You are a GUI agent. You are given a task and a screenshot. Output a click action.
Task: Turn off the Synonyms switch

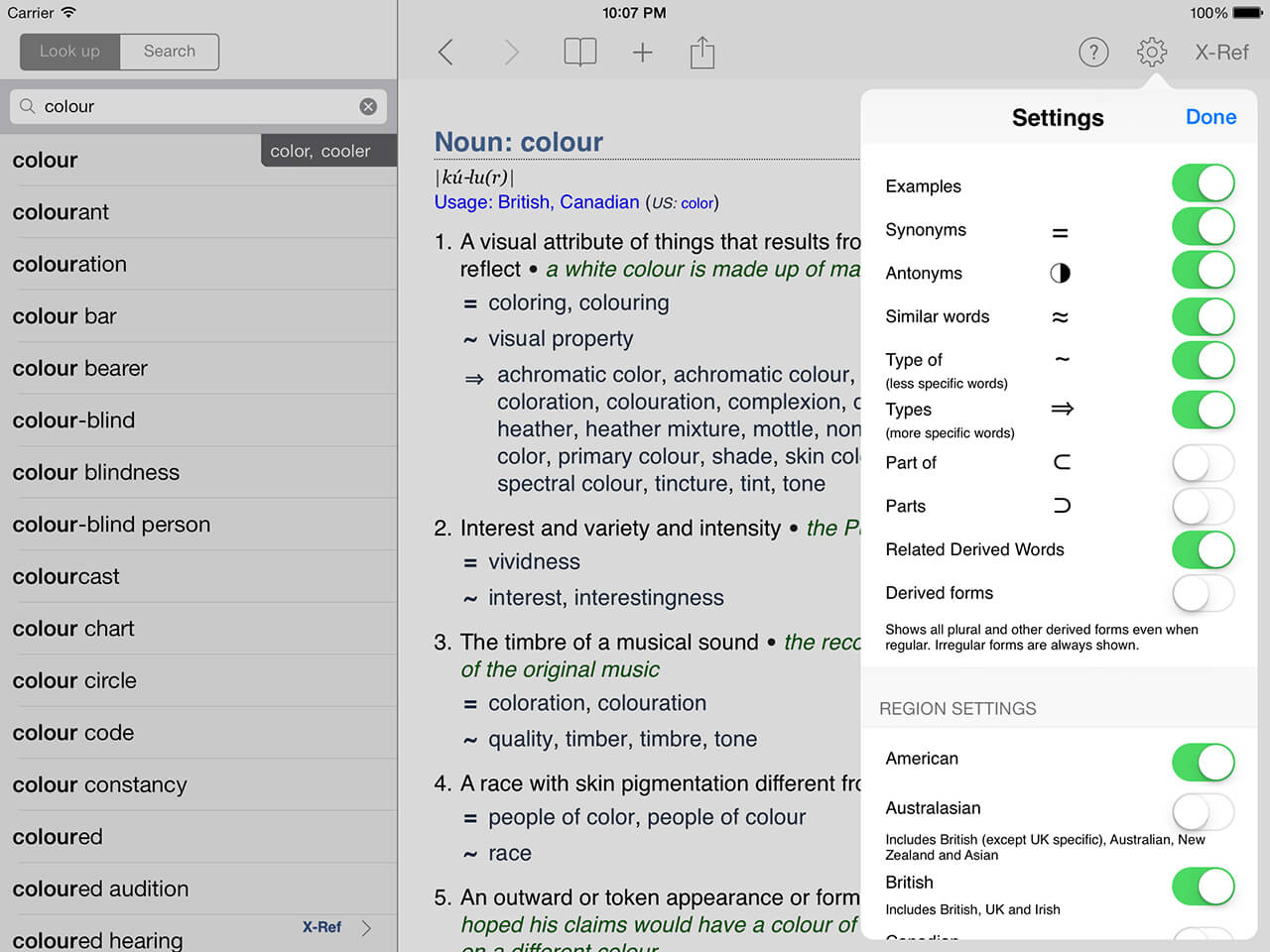(x=1204, y=226)
